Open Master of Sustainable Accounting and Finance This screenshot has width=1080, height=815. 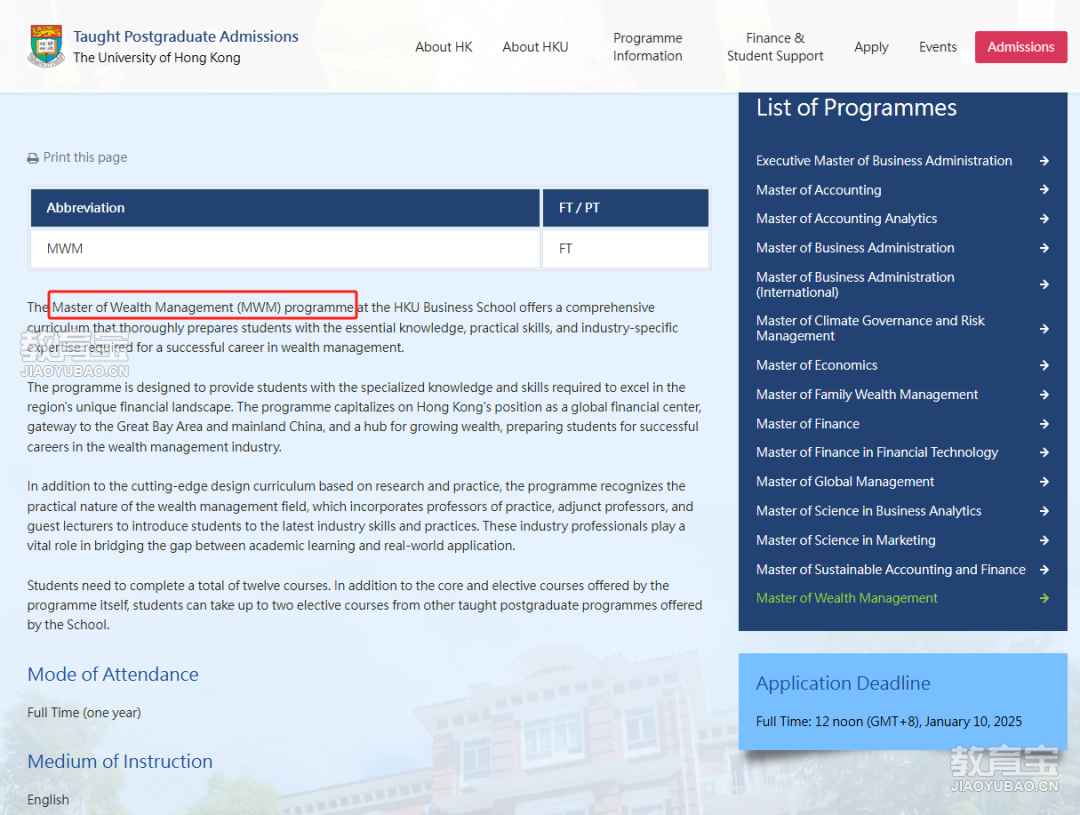(891, 570)
